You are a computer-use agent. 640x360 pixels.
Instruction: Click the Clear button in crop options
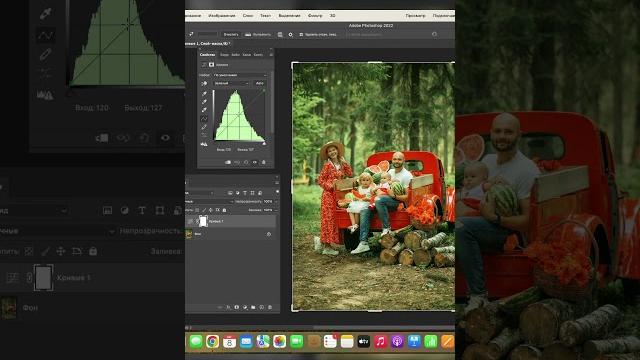(x=231, y=35)
